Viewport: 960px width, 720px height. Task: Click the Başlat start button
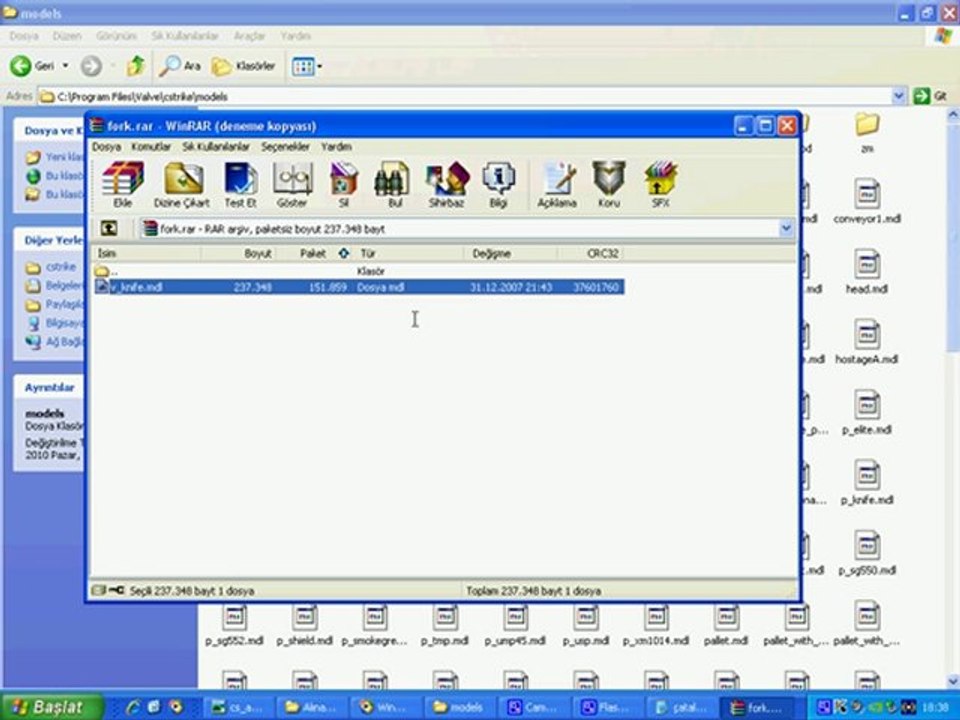(49, 707)
